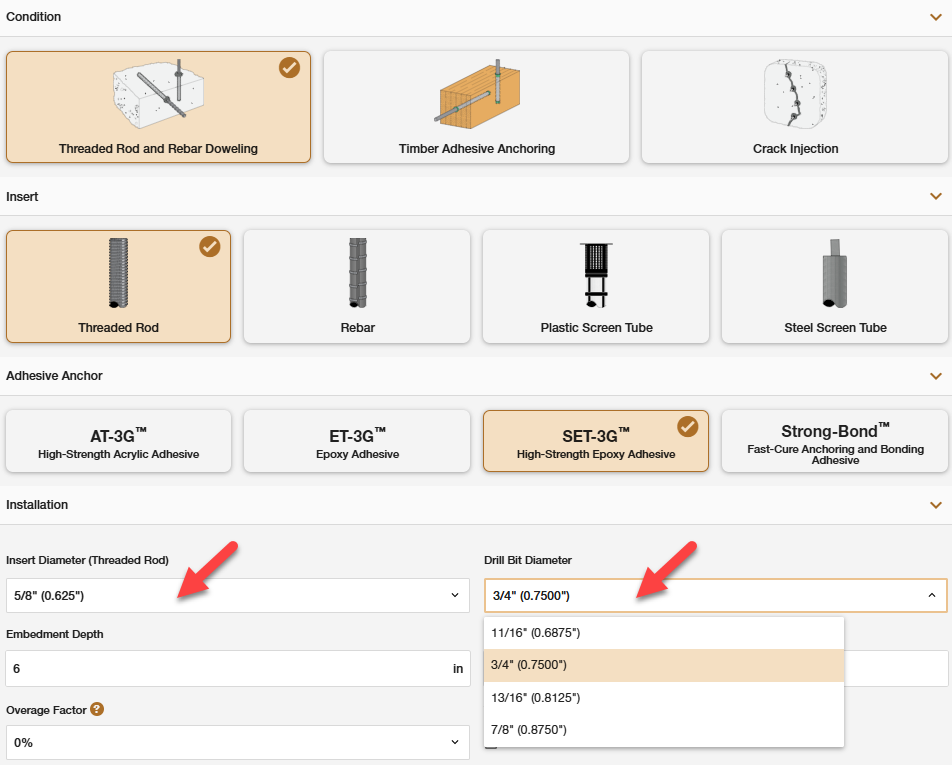The image size is (952, 765).
Task: Click Threaded Rod and Rebar Doweling illustration
Action: click(158, 95)
